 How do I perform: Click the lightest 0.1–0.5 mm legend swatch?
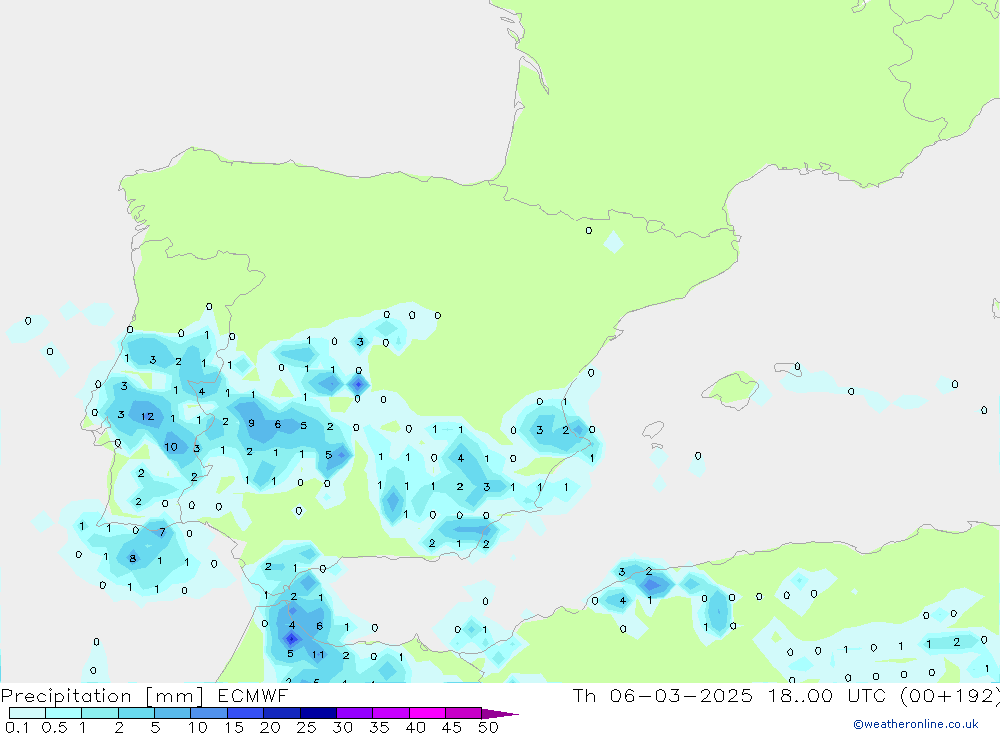(x=27, y=713)
